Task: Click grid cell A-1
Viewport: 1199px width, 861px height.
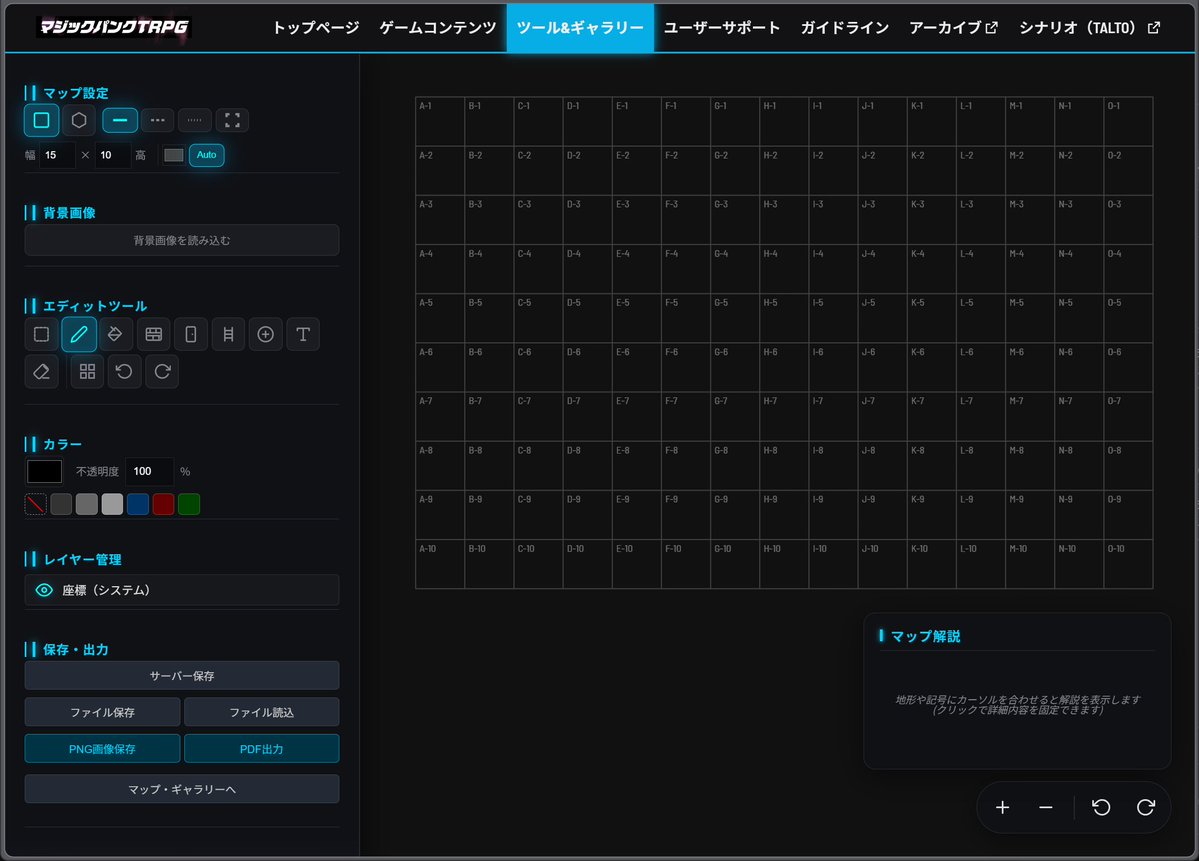Action: pyautogui.click(x=440, y=122)
